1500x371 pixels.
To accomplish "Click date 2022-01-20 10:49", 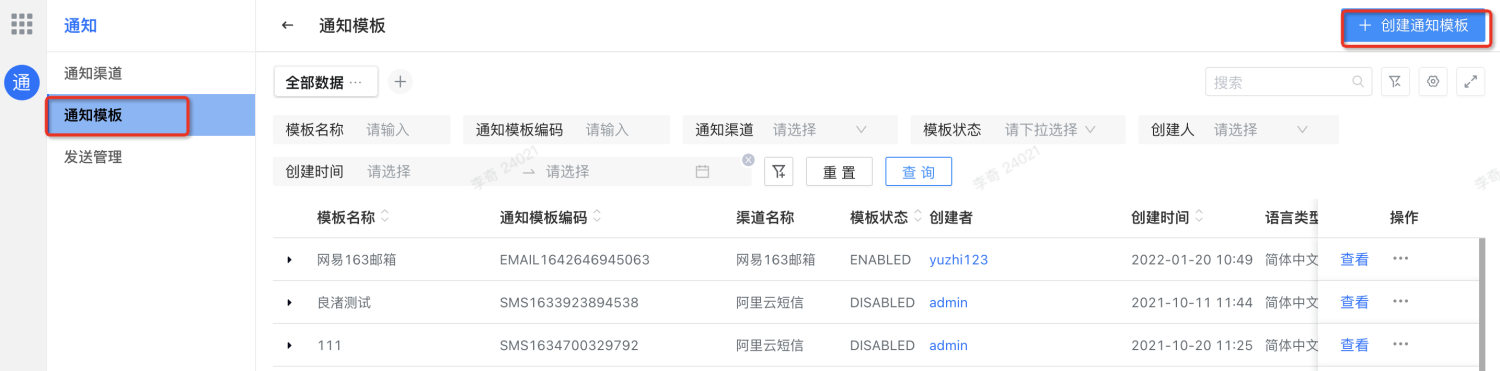I will pyautogui.click(x=1192, y=260).
